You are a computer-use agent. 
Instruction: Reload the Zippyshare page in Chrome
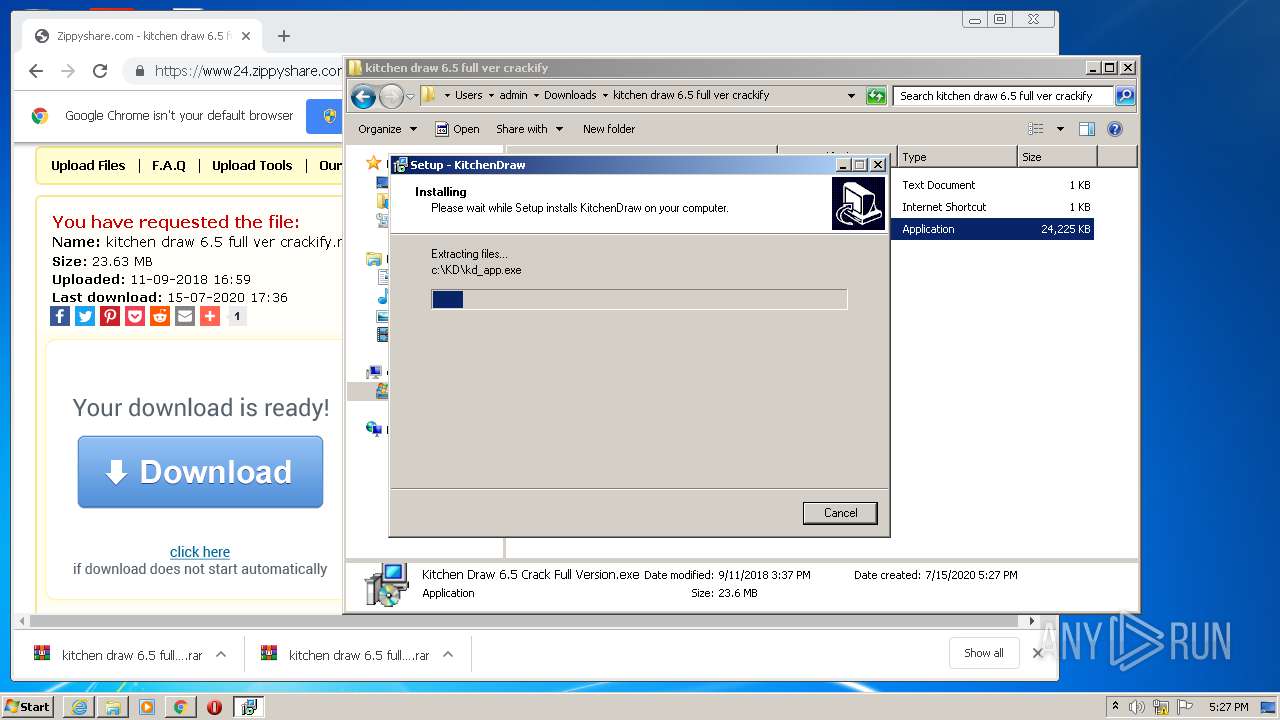tap(100, 71)
